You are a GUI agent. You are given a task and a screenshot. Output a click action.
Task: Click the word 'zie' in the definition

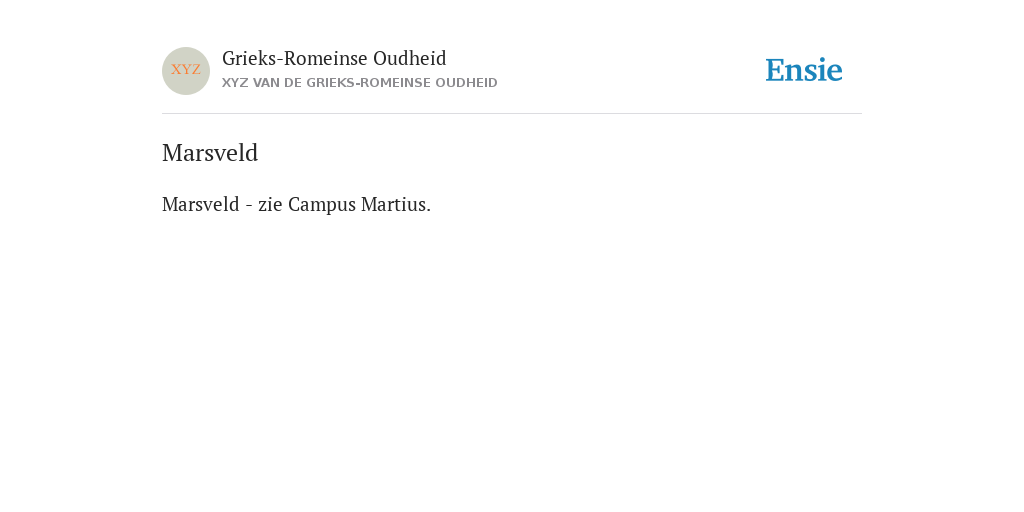coord(270,204)
